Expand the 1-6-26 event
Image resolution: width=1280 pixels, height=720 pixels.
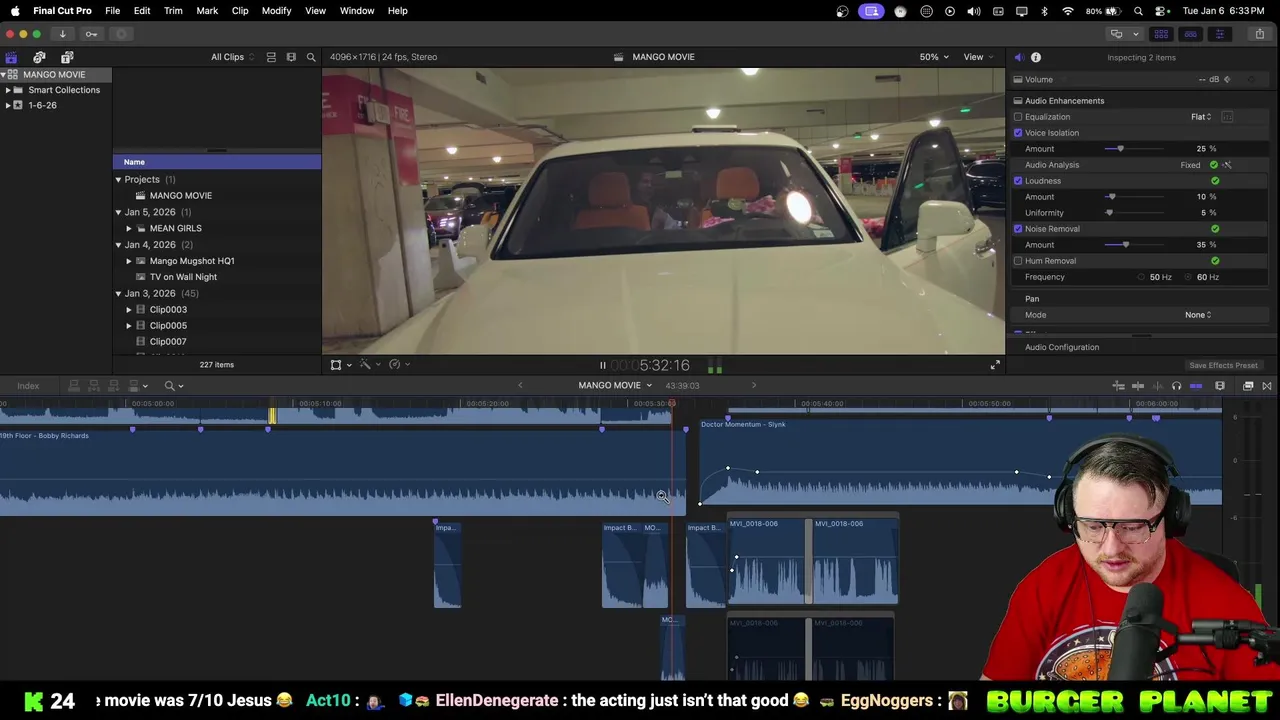click(x=8, y=105)
